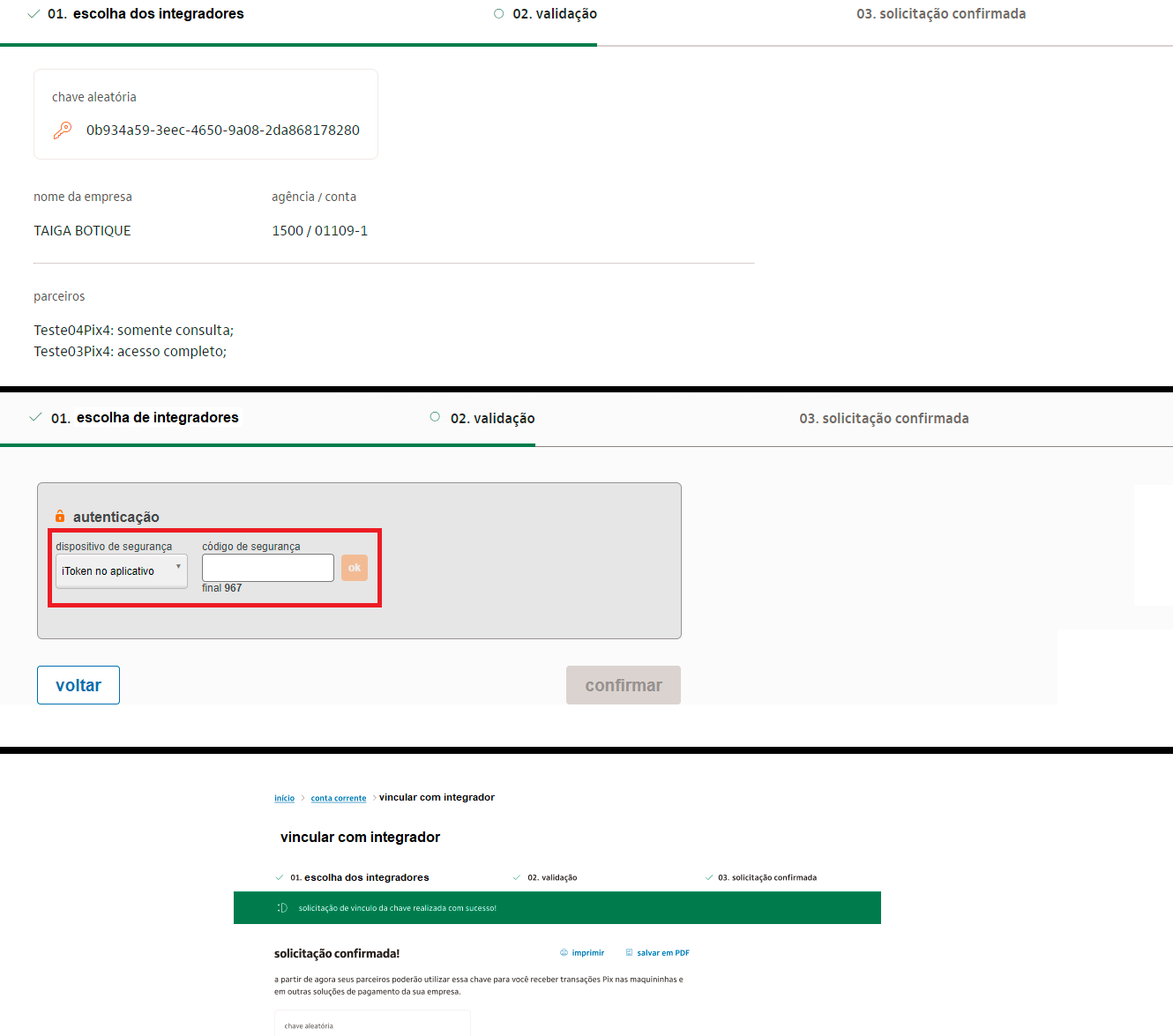1173x1036 pixels.
Task: Click the "vincular com integrador" breadcrumb item
Action: click(x=437, y=797)
